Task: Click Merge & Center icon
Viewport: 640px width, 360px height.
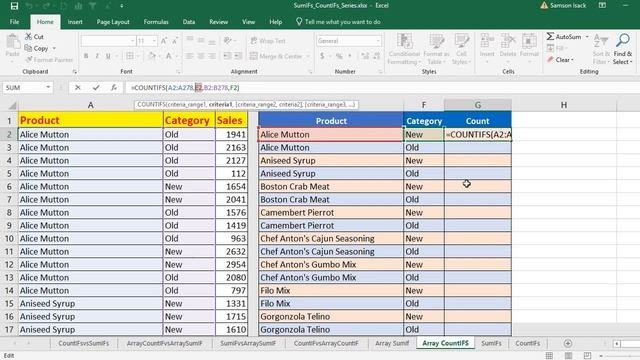Action: [253, 56]
